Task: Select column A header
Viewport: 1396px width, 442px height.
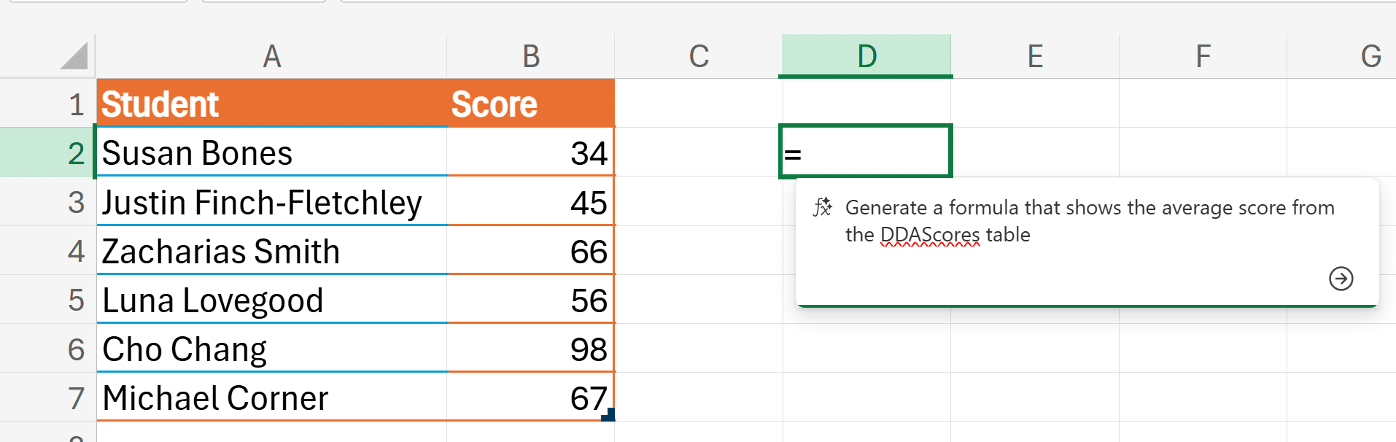Action: 271,56
